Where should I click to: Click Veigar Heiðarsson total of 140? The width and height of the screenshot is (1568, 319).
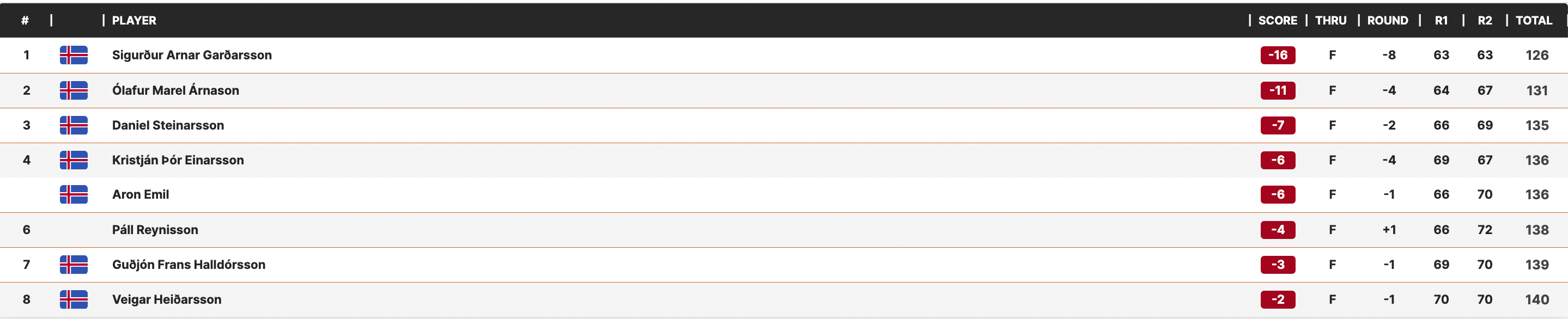point(1536,299)
